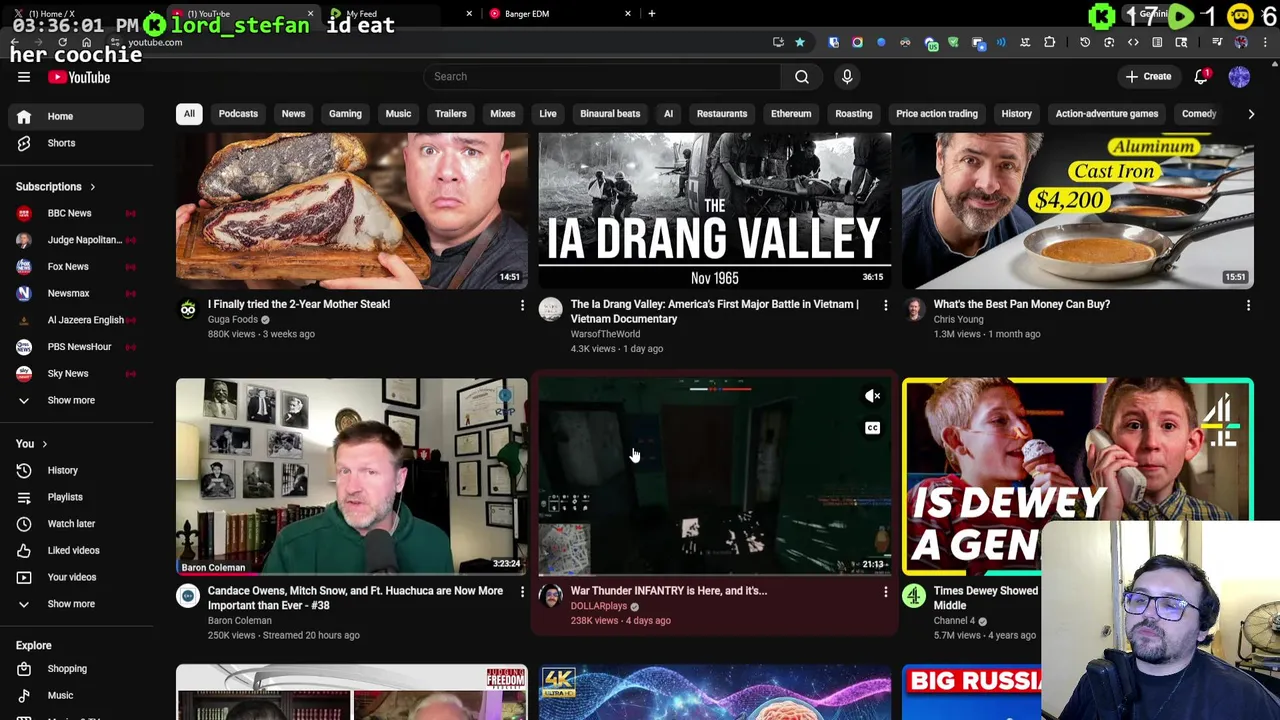Toggle captions on War Thunder preview

pos(872,428)
